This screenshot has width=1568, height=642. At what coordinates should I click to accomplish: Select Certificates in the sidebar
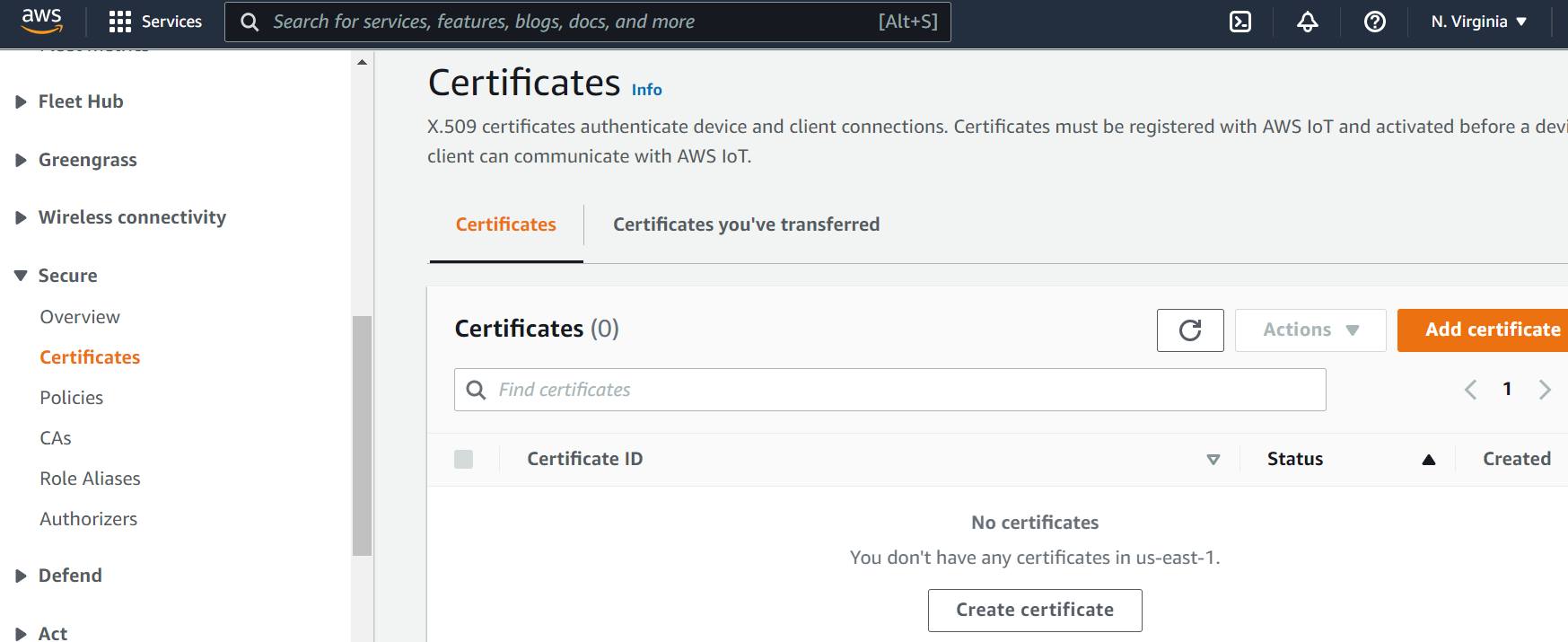[x=90, y=357]
